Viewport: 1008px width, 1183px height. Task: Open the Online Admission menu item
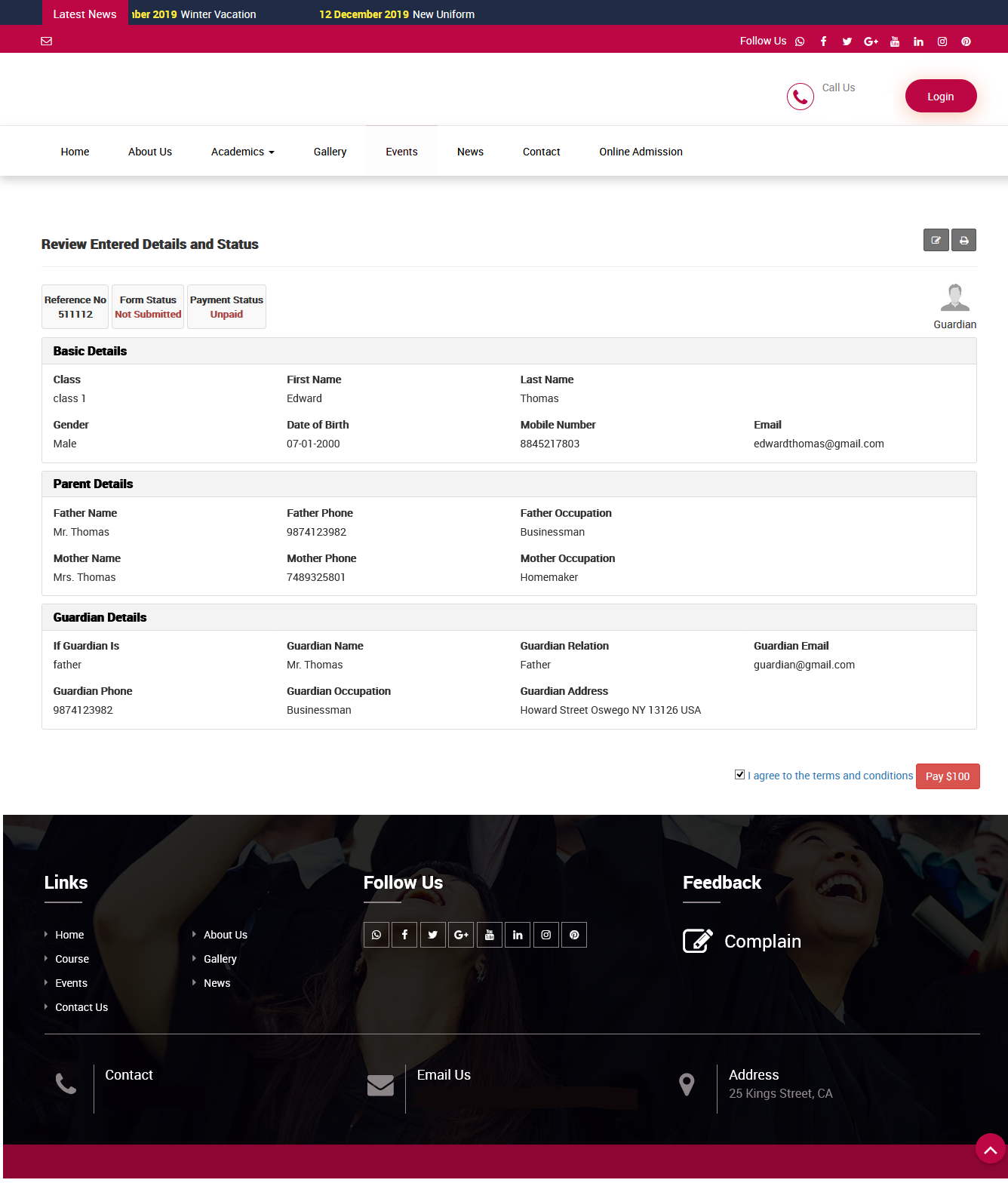point(641,152)
